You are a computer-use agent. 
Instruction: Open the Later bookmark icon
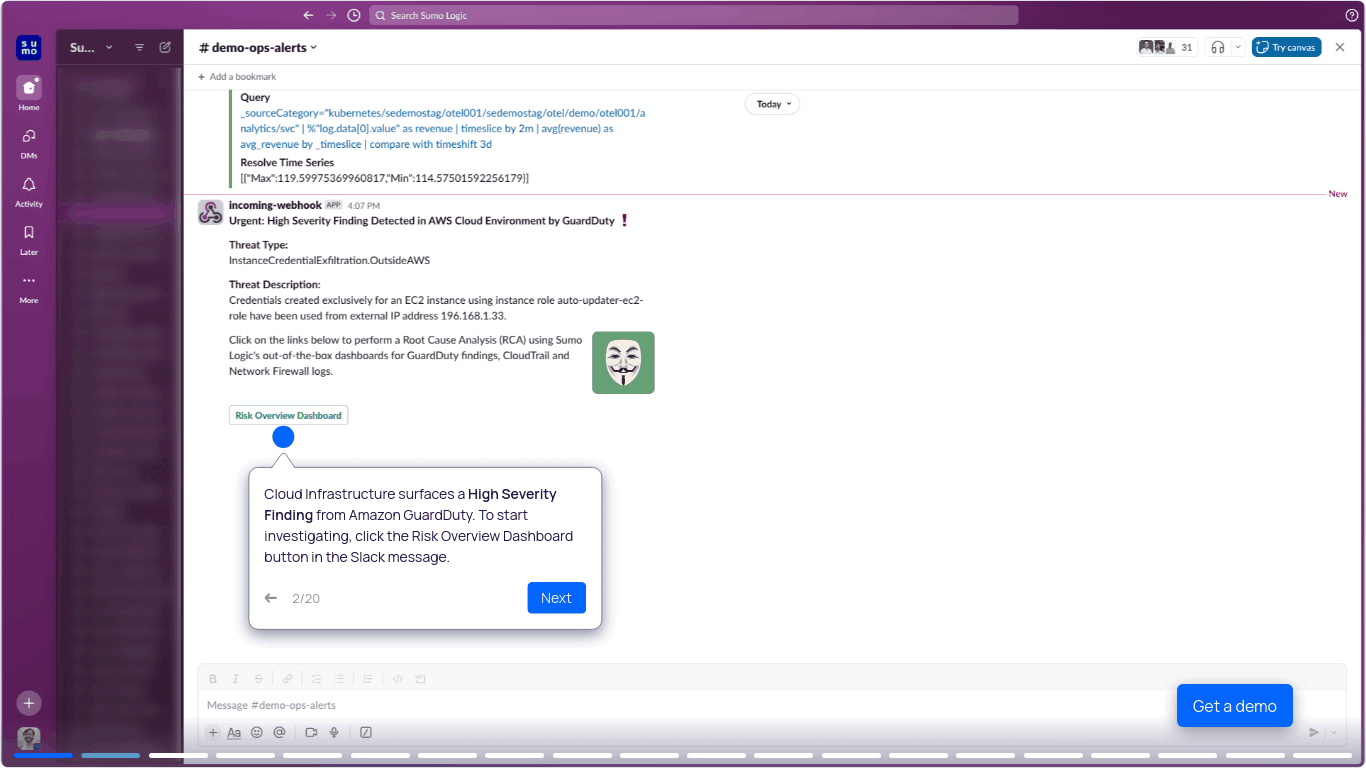(x=29, y=233)
